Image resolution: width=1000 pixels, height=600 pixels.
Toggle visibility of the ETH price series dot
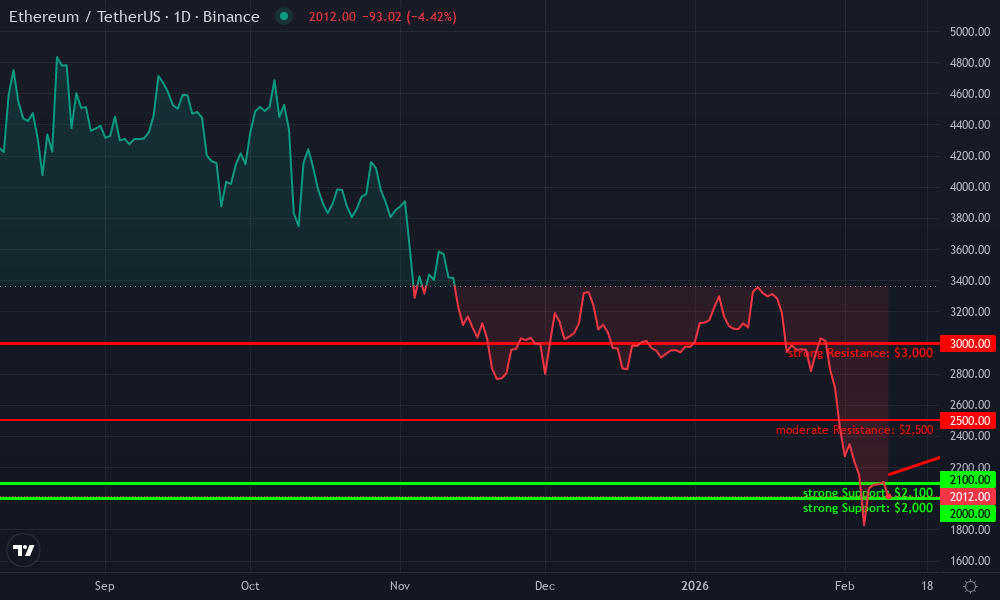coord(284,16)
